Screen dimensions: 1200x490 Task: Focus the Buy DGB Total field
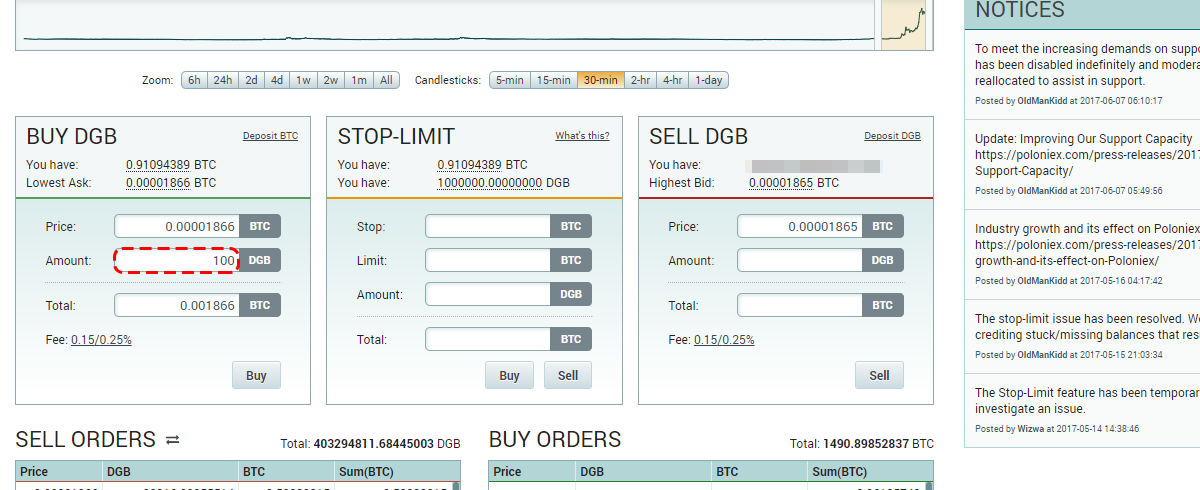pyautogui.click(x=177, y=306)
